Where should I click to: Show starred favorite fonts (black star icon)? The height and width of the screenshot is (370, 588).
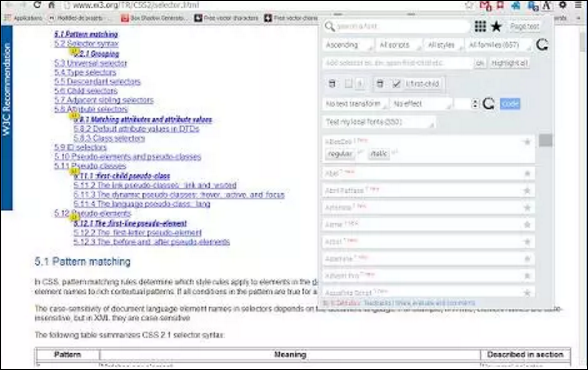click(x=496, y=26)
